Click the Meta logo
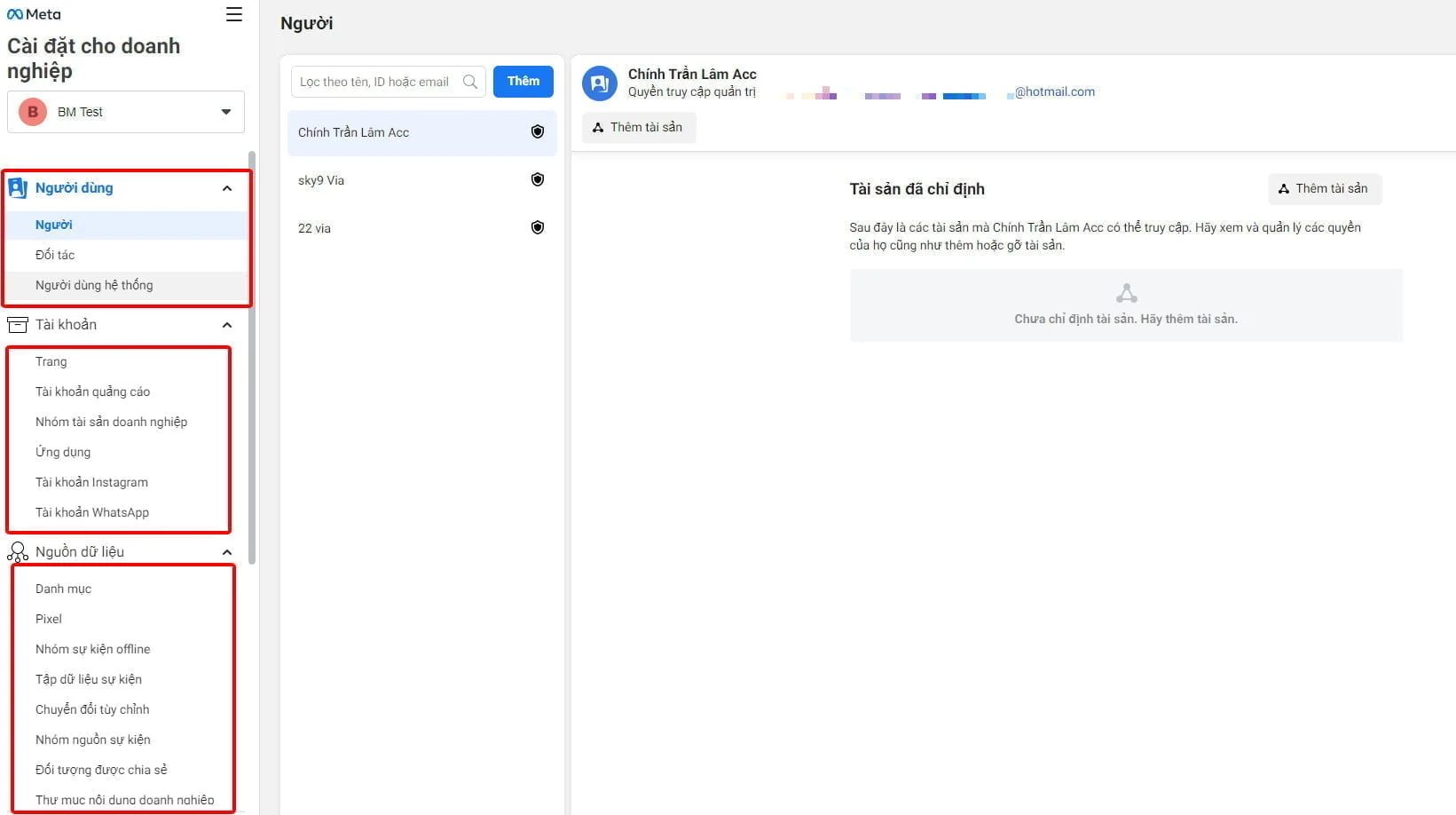The image size is (1456, 815). [34, 14]
